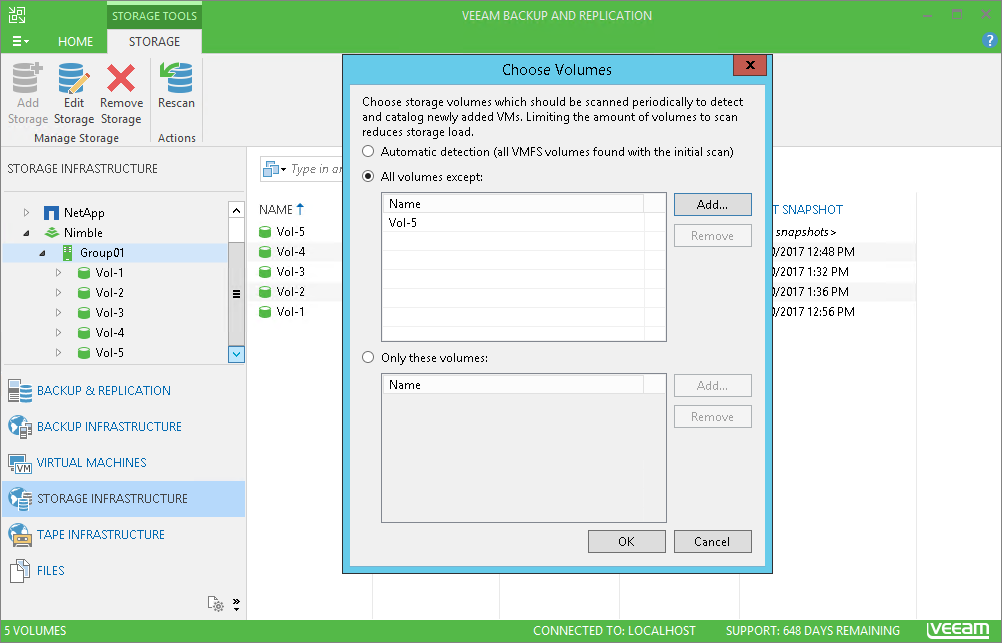Viewport: 1002px width, 643px height.
Task: Click the Vol-4 volume icon in the tree
Action: [83, 332]
